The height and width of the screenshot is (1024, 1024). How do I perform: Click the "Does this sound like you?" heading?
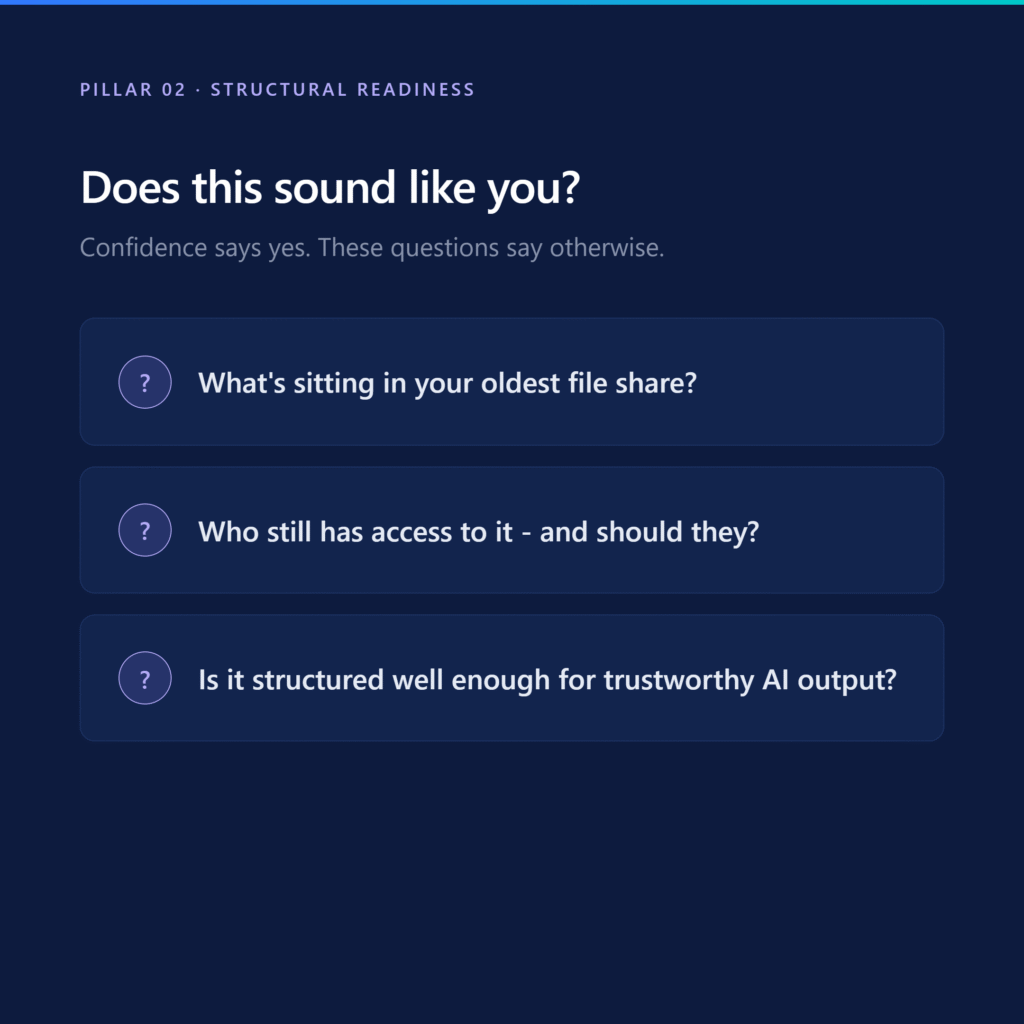(x=330, y=188)
